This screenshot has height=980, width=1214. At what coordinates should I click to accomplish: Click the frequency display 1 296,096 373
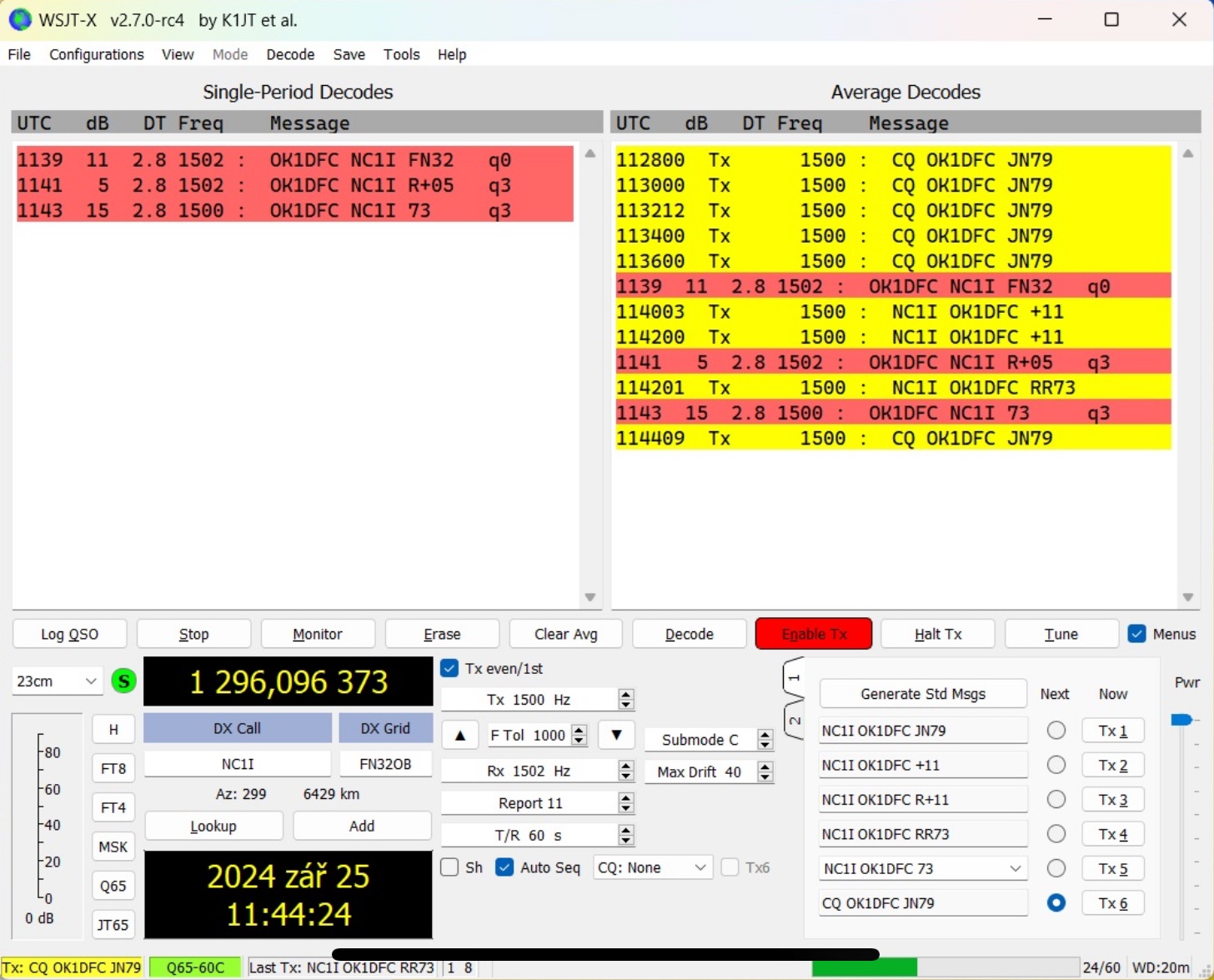click(x=288, y=681)
